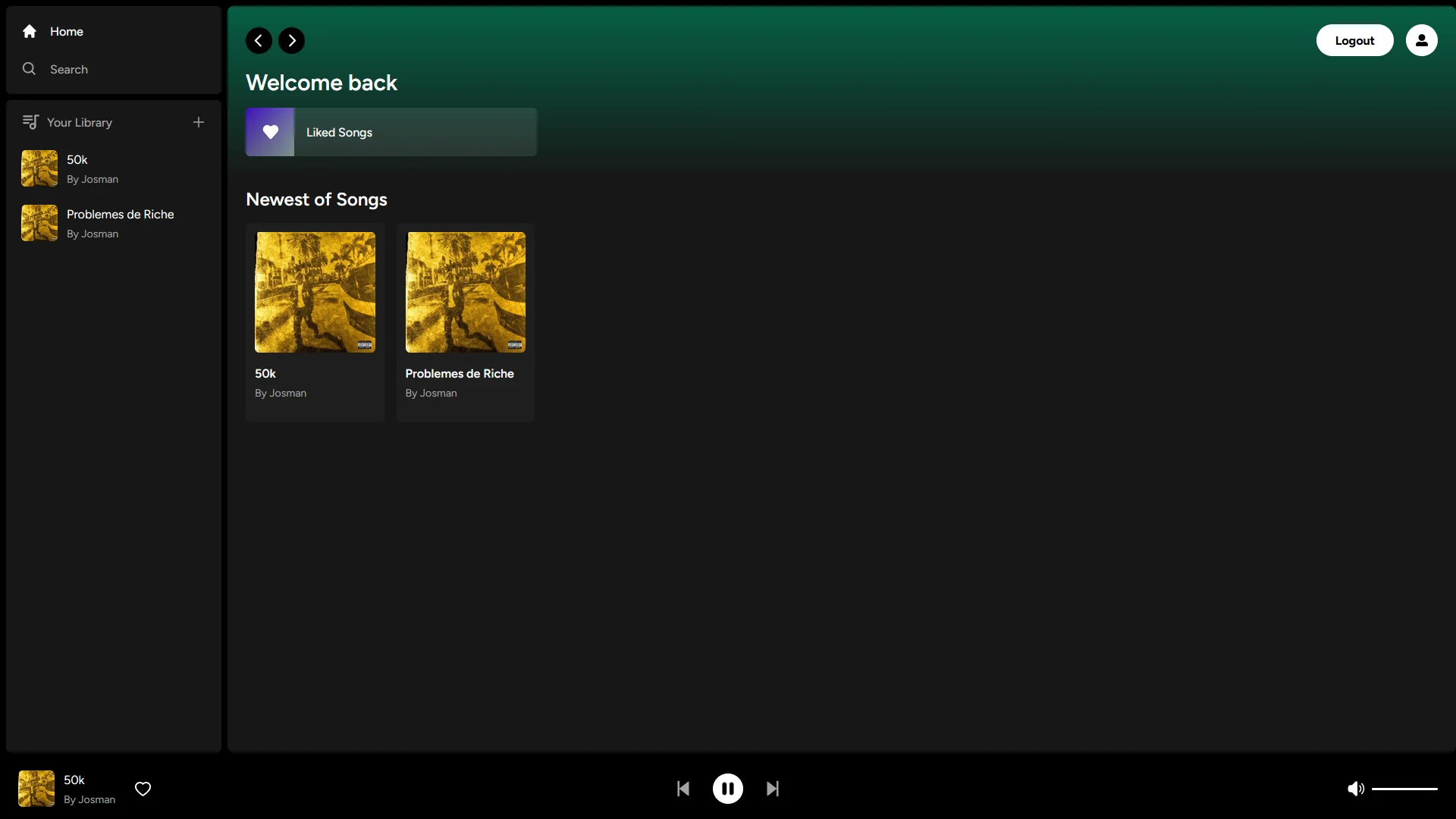
Task: Click the plus to create a playlist
Action: click(198, 122)
